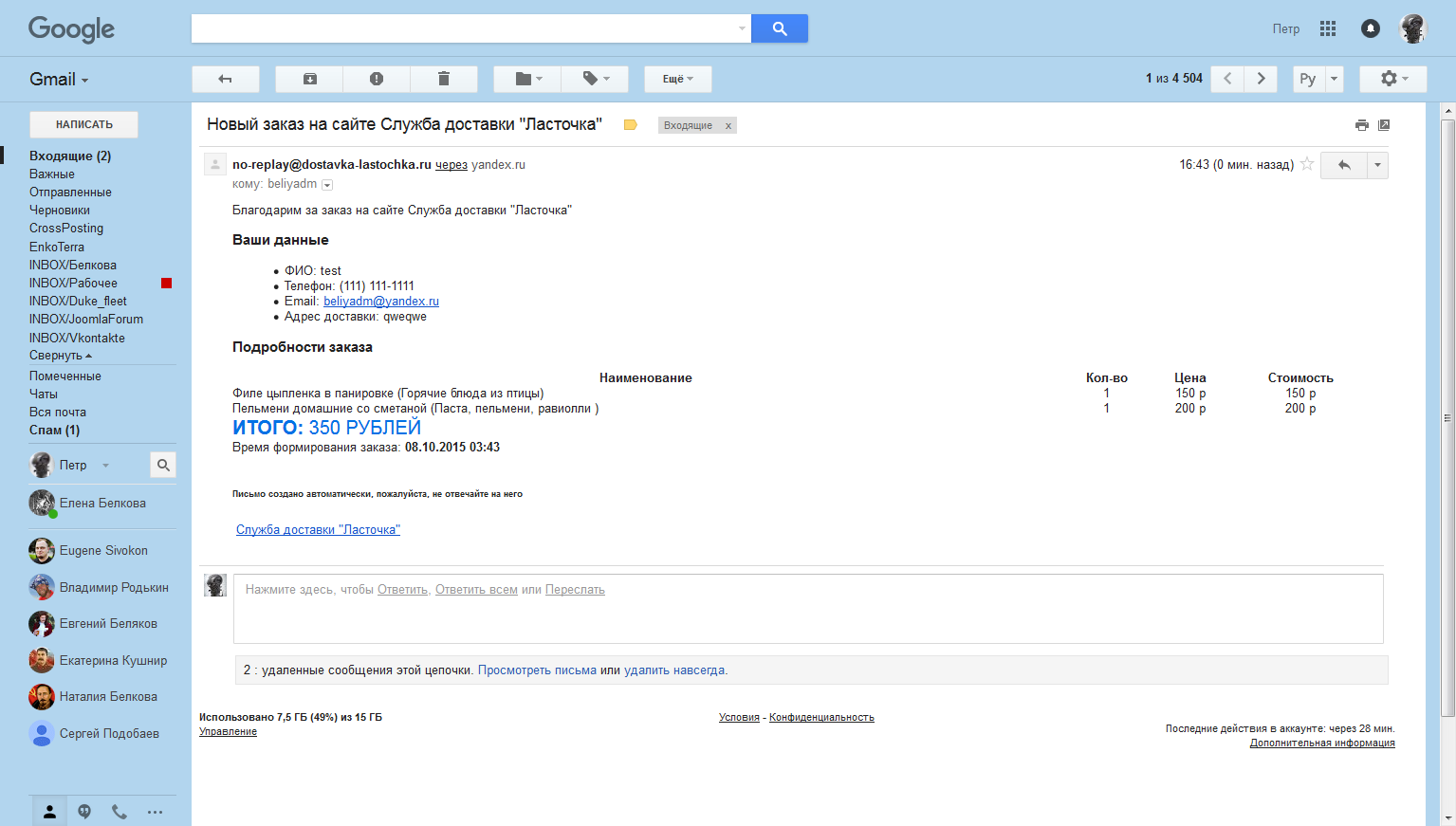Archive this email
Viewport: 1456px width, 826px height.
[x=310, y=79]
